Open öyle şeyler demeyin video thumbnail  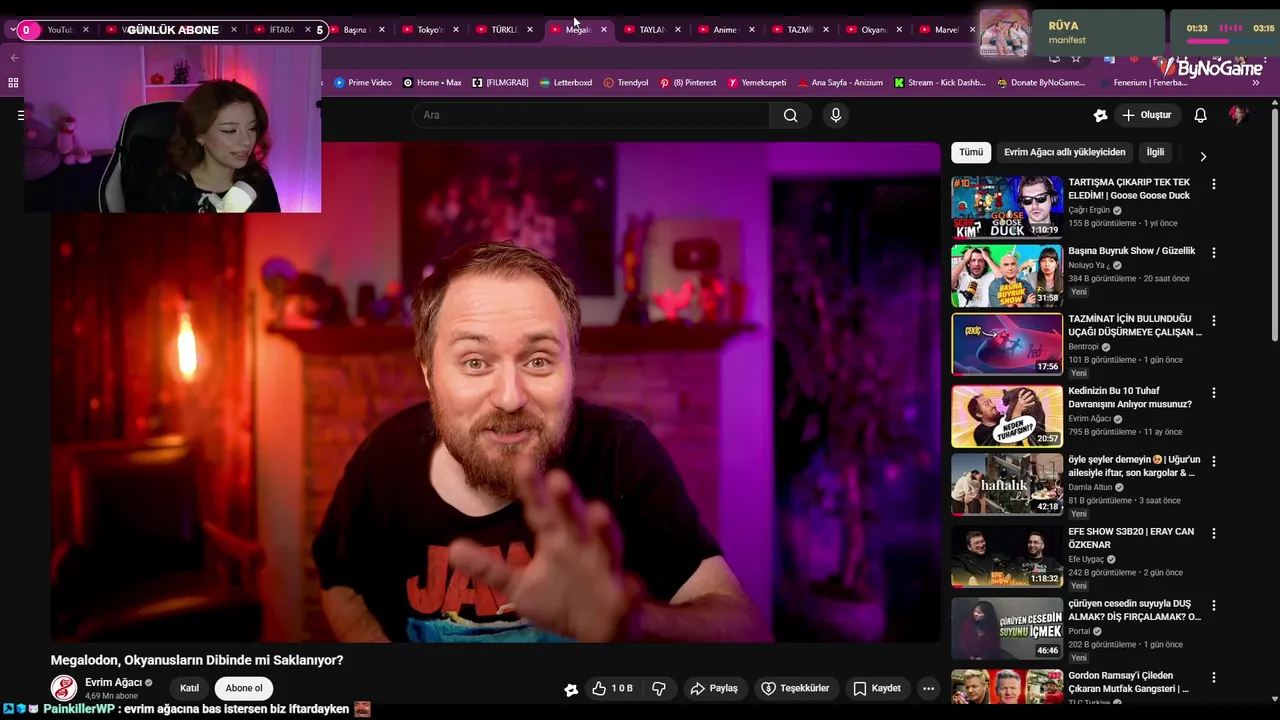point(1007,484)
